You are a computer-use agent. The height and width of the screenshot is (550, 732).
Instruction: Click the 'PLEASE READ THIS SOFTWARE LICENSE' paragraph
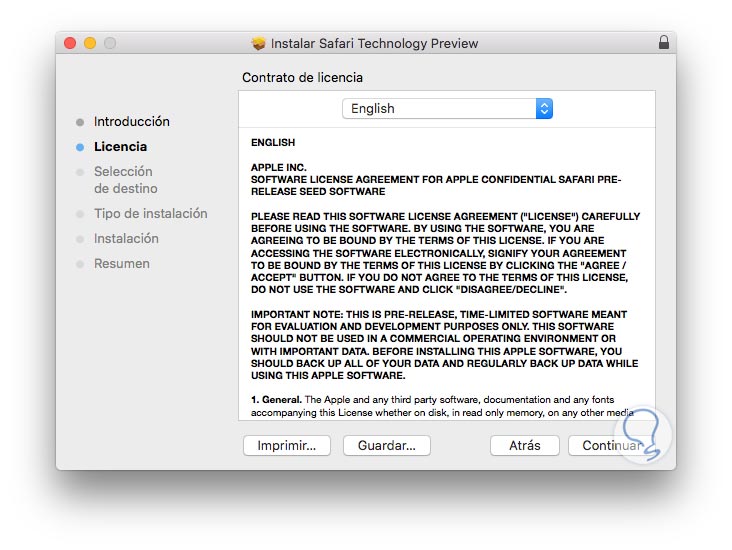[x=445, y=253]
